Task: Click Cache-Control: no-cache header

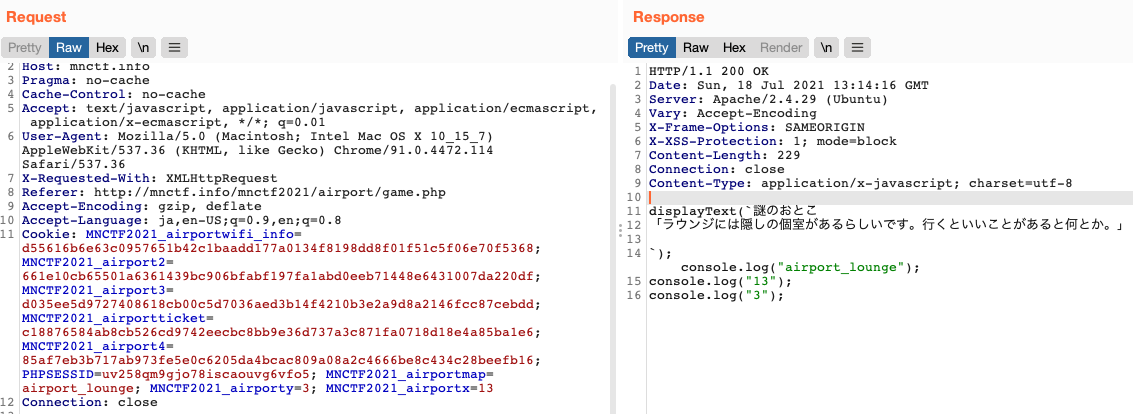Action: pos(113,94)
